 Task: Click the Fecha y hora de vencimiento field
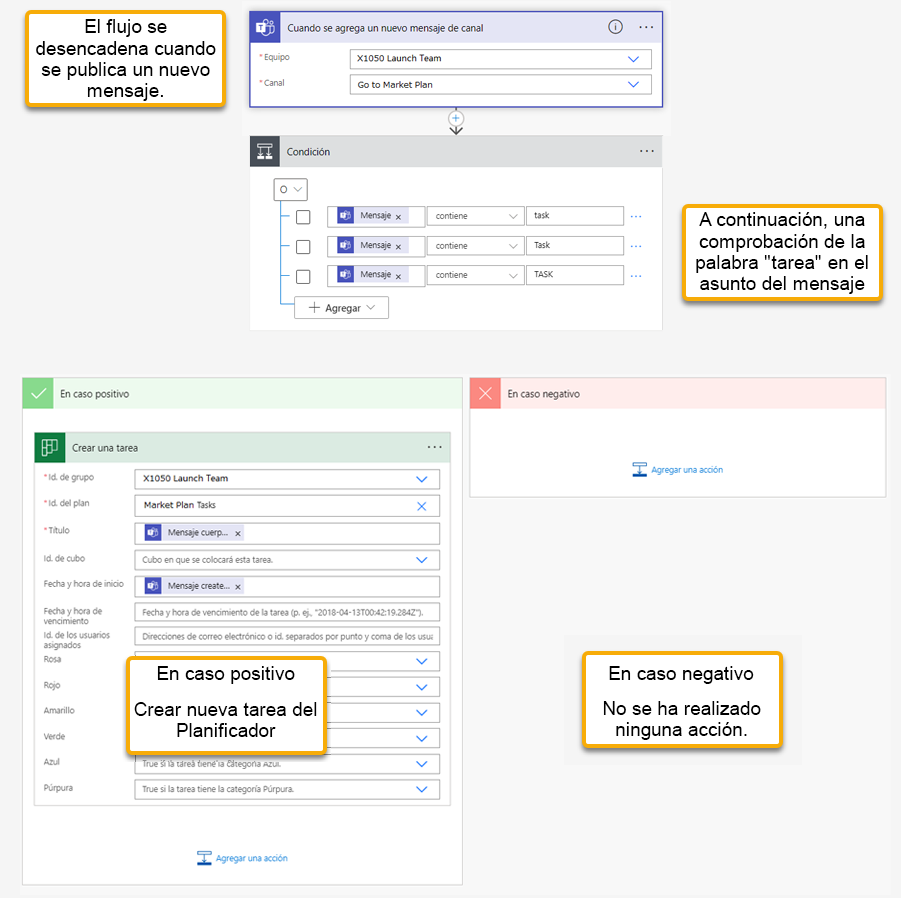point(287,612)
